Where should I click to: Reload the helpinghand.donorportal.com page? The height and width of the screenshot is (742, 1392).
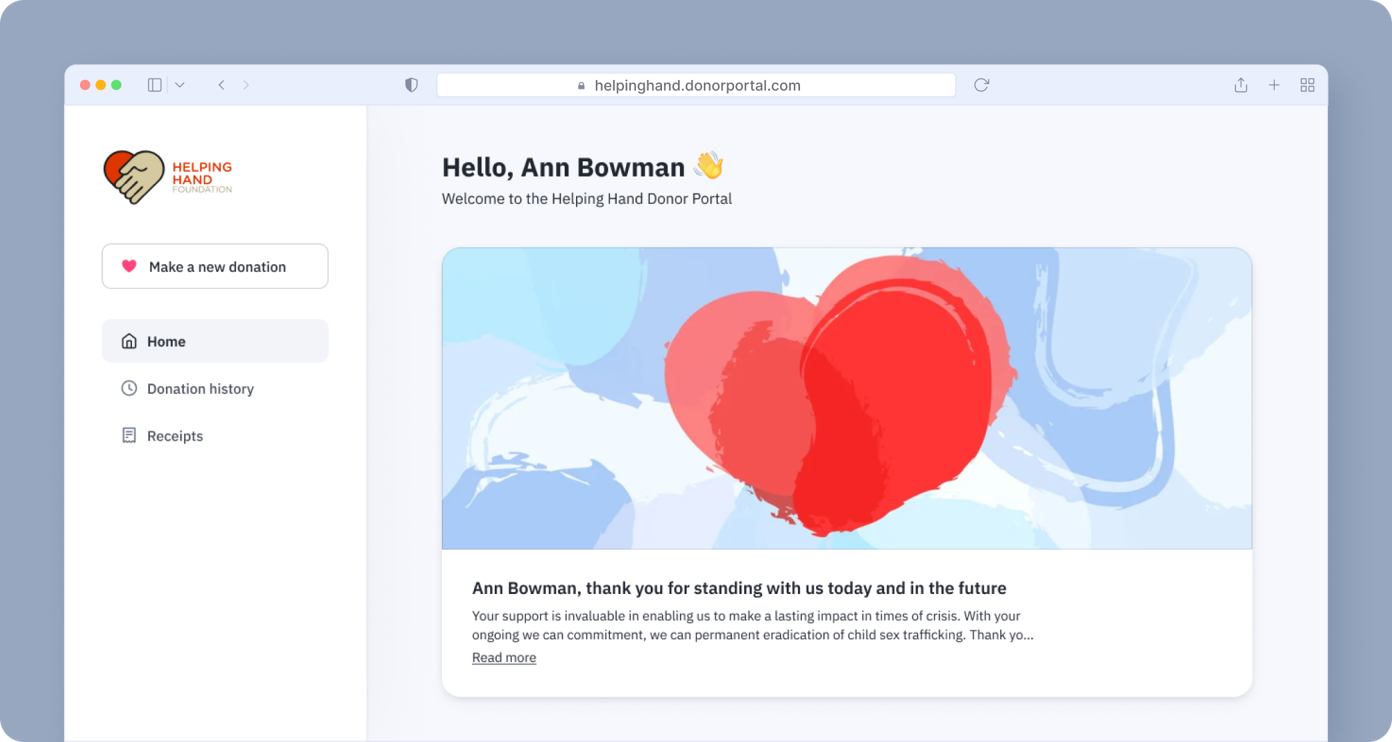coord(980,85)
